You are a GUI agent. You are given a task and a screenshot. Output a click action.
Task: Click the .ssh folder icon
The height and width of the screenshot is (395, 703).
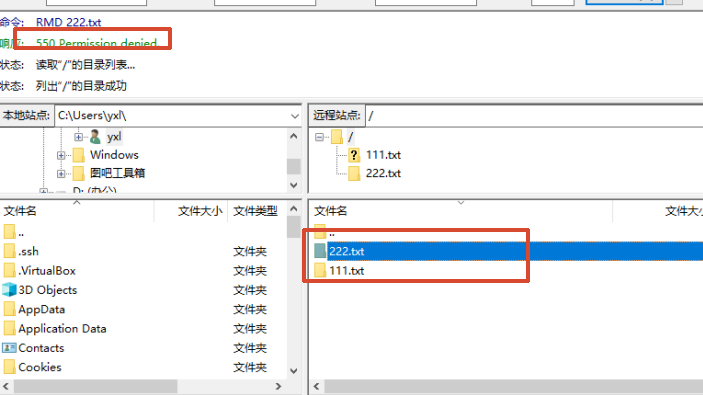pos(9,251)
